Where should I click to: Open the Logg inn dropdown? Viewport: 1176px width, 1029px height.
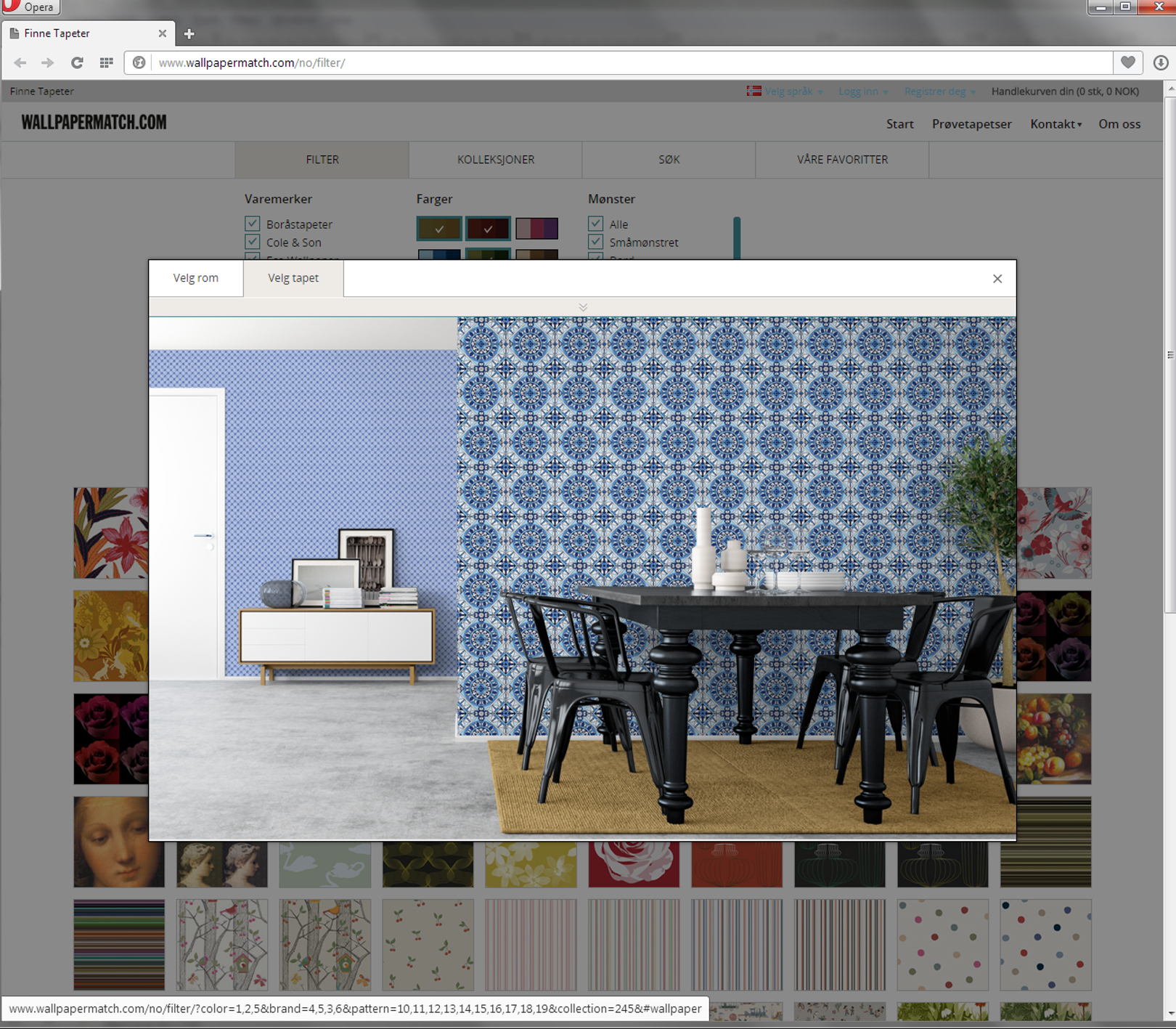coord(862,91)
